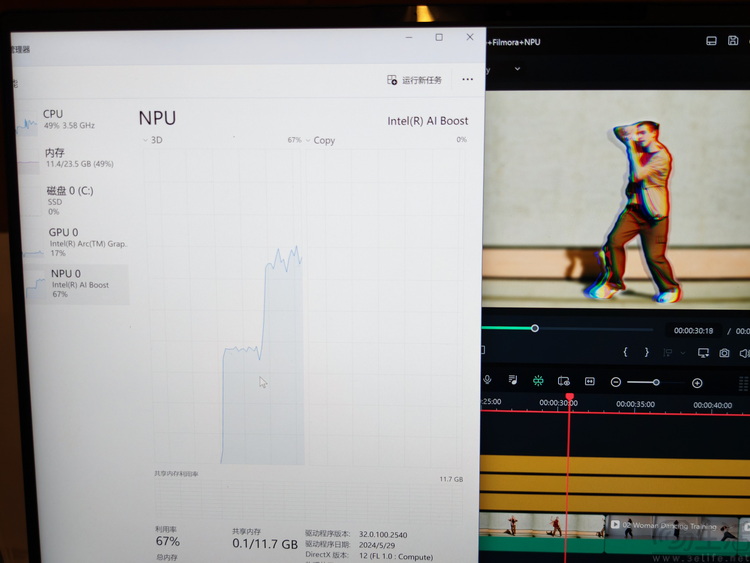750x563 pixels.
Task: Open the dropdown chevron below Filmora title
Action: point(518,69)
